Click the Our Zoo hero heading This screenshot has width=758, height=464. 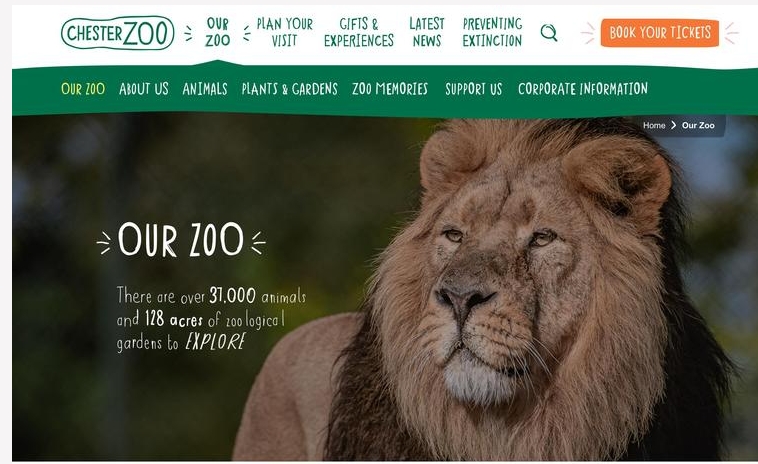click(x=181, y=240)
